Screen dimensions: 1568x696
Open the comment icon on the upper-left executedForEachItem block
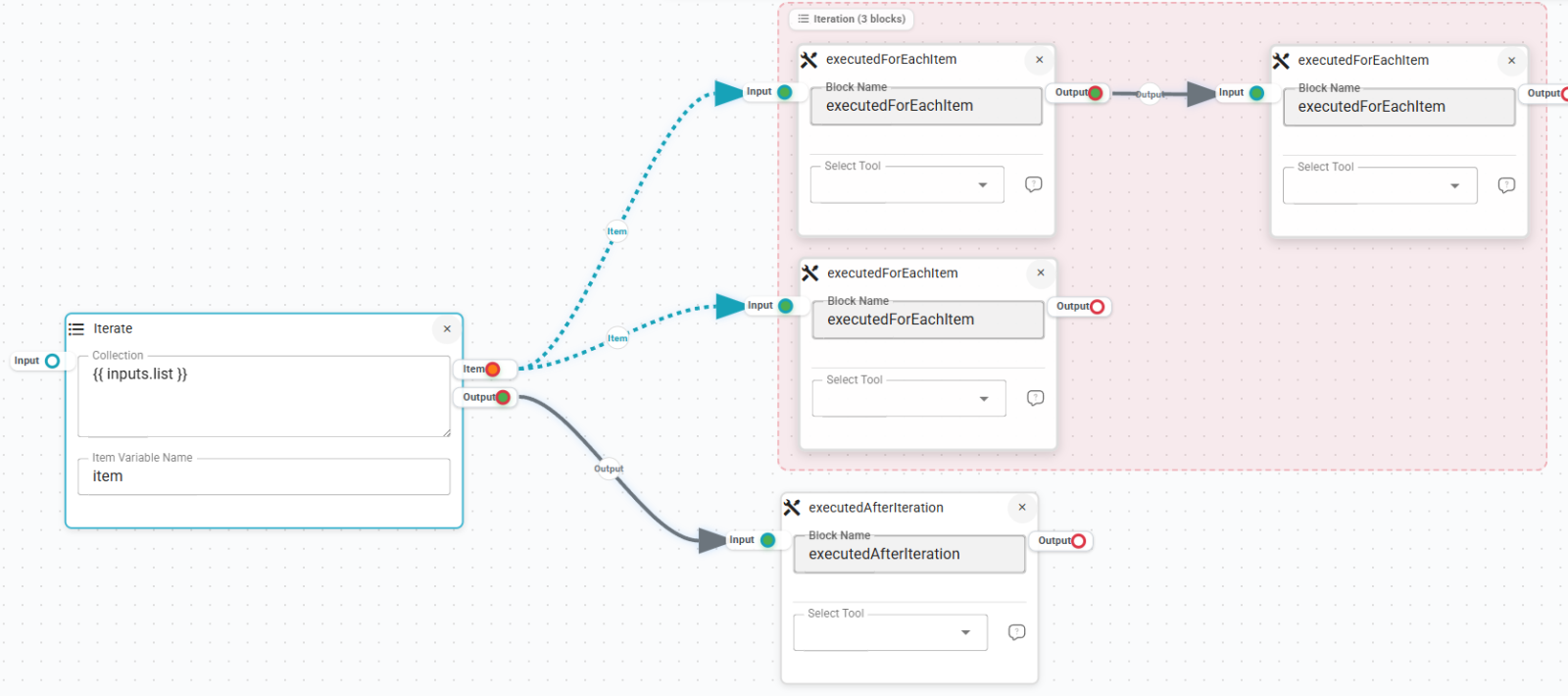pos(1033,184)
